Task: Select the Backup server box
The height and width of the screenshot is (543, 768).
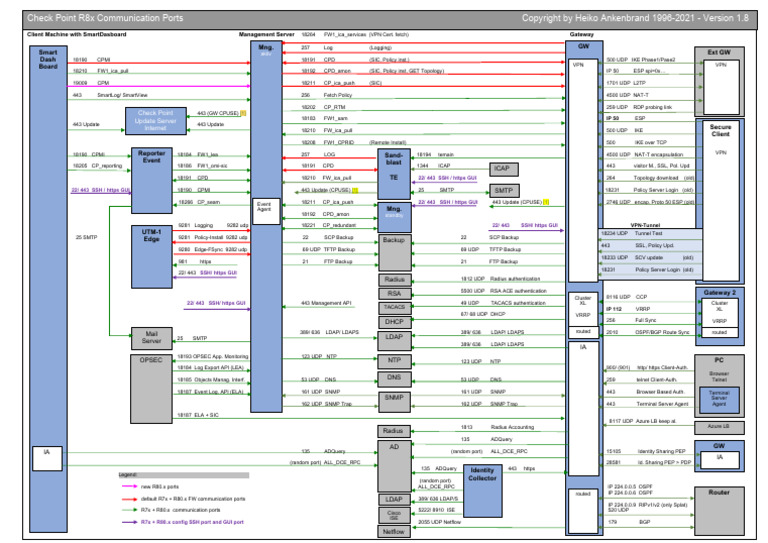Action: pyautogui.click(x=394, y=241)
